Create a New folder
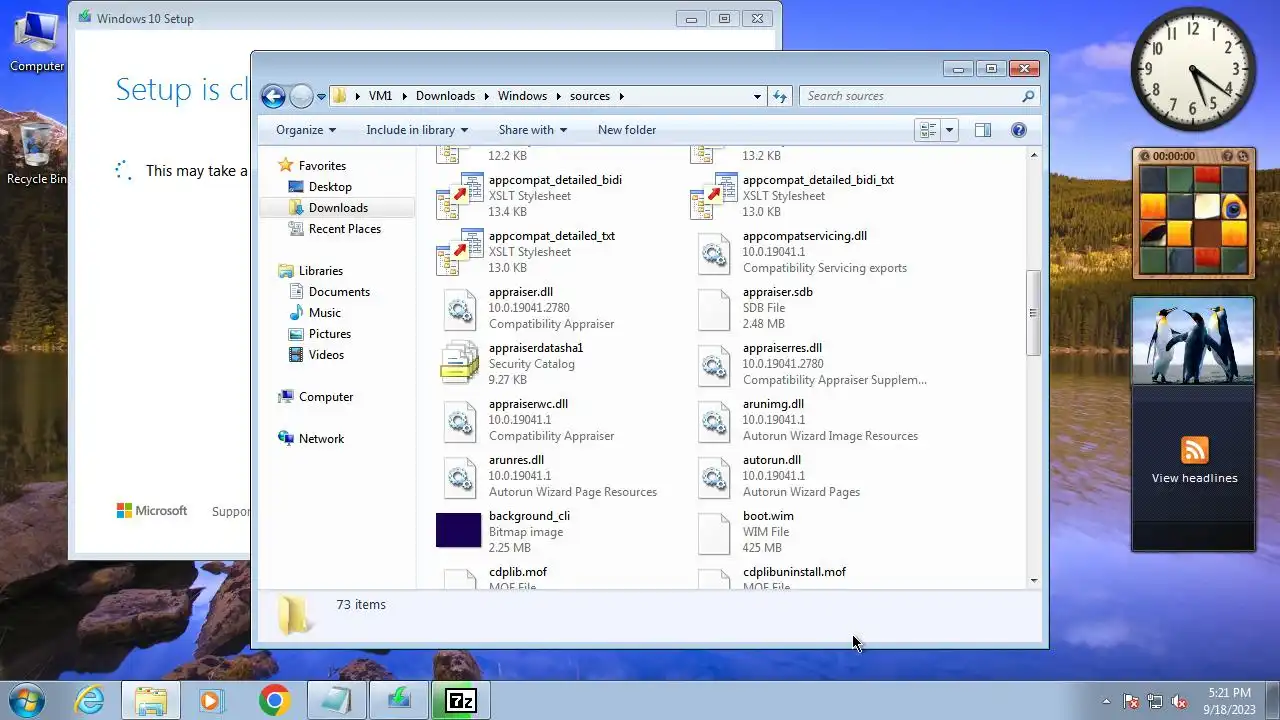 click(x=627, y=130)
